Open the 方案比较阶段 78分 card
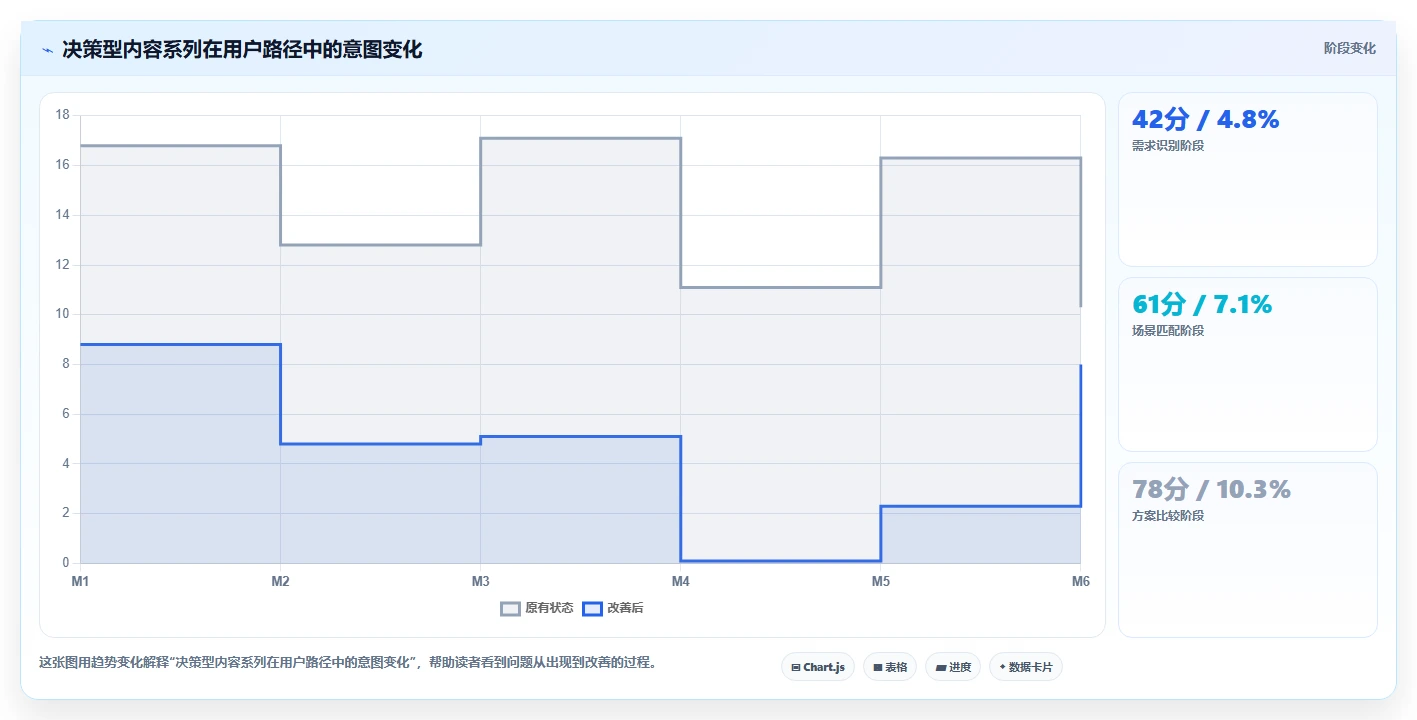The image size is (1417, 720). pos(1247,550)
